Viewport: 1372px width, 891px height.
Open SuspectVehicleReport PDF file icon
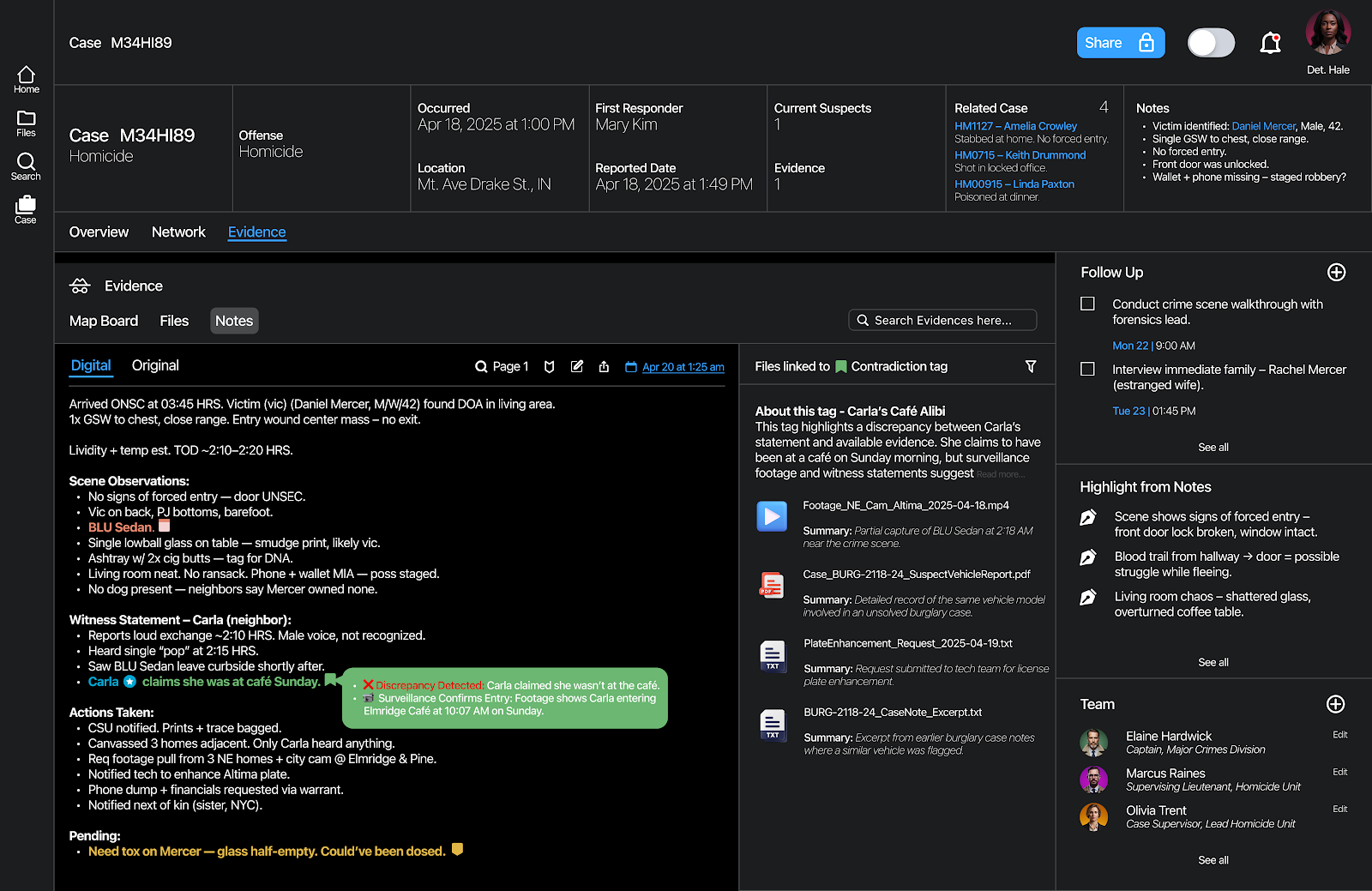(x=772, y=585)
